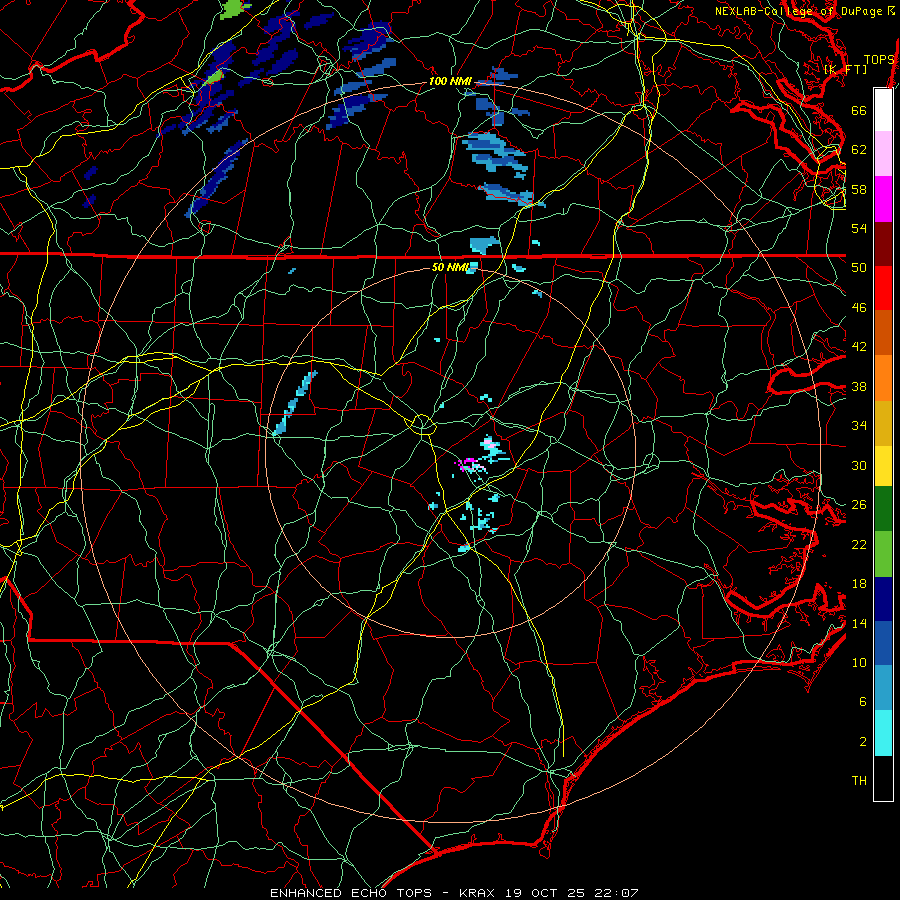Click the medium blue 10-14 kft swatch

pos(883,643)
